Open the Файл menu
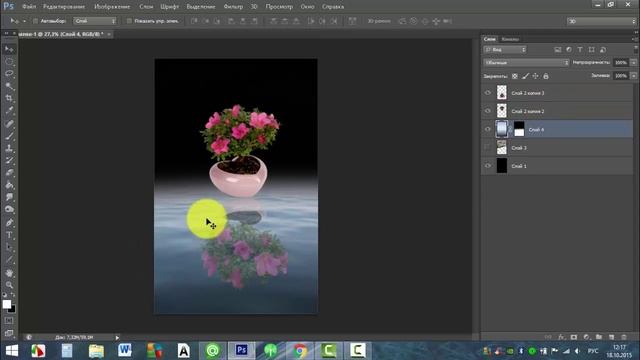 pos(29,7)
